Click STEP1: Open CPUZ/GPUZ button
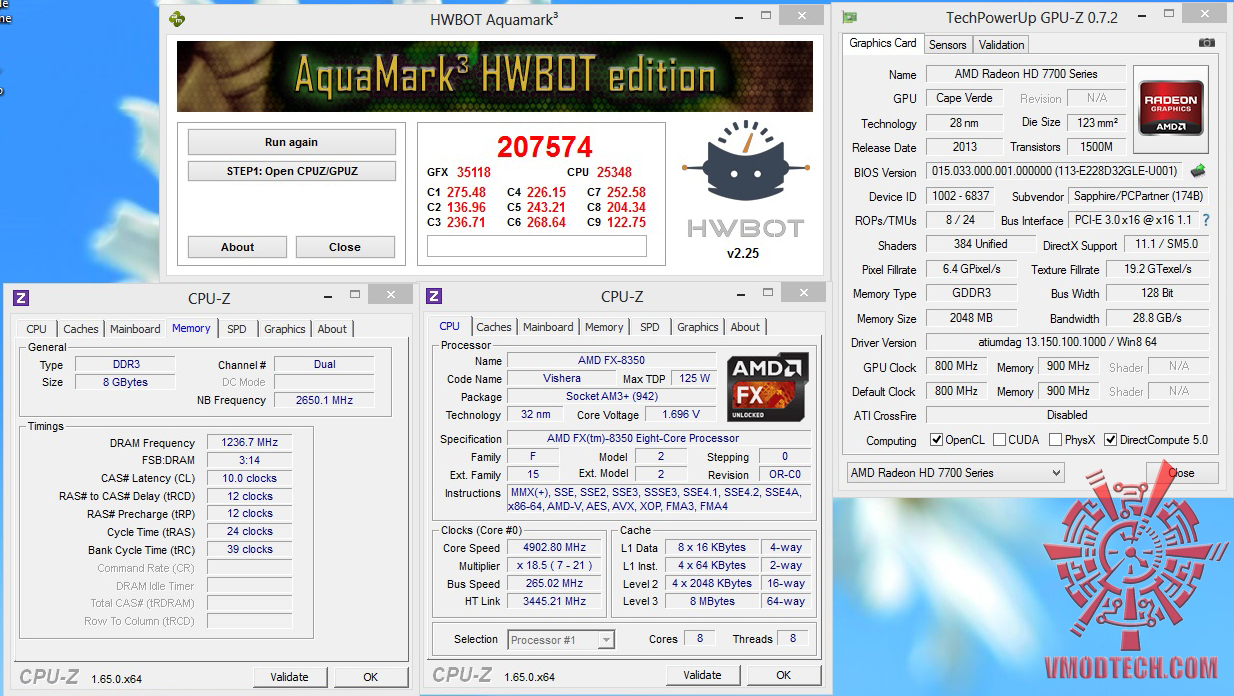Image resolution: width=1234 pixels, height=696 pixels. click(291, 171)
